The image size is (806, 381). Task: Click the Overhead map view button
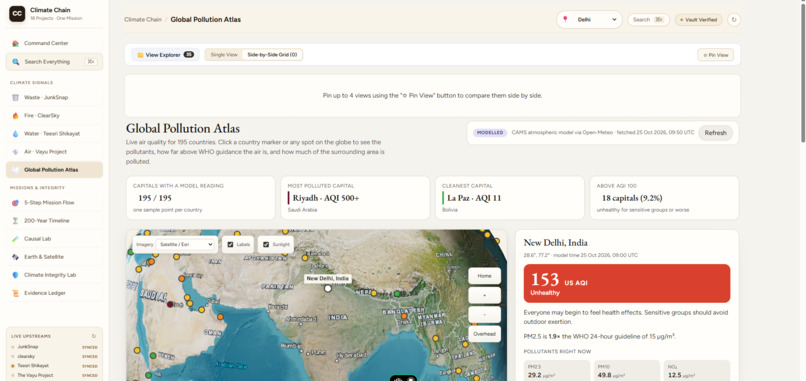coord(484,334)
